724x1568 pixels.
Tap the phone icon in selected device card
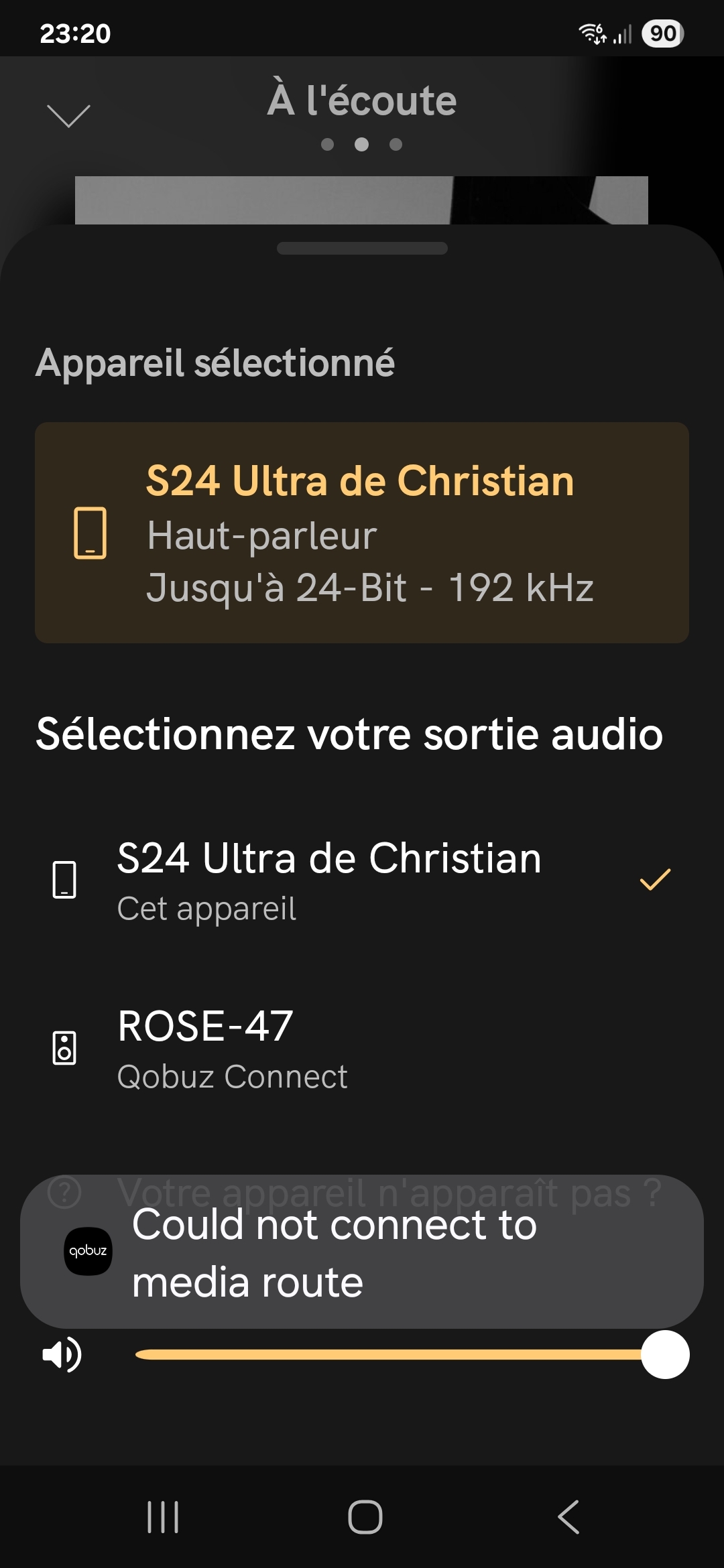coord(90,533)
